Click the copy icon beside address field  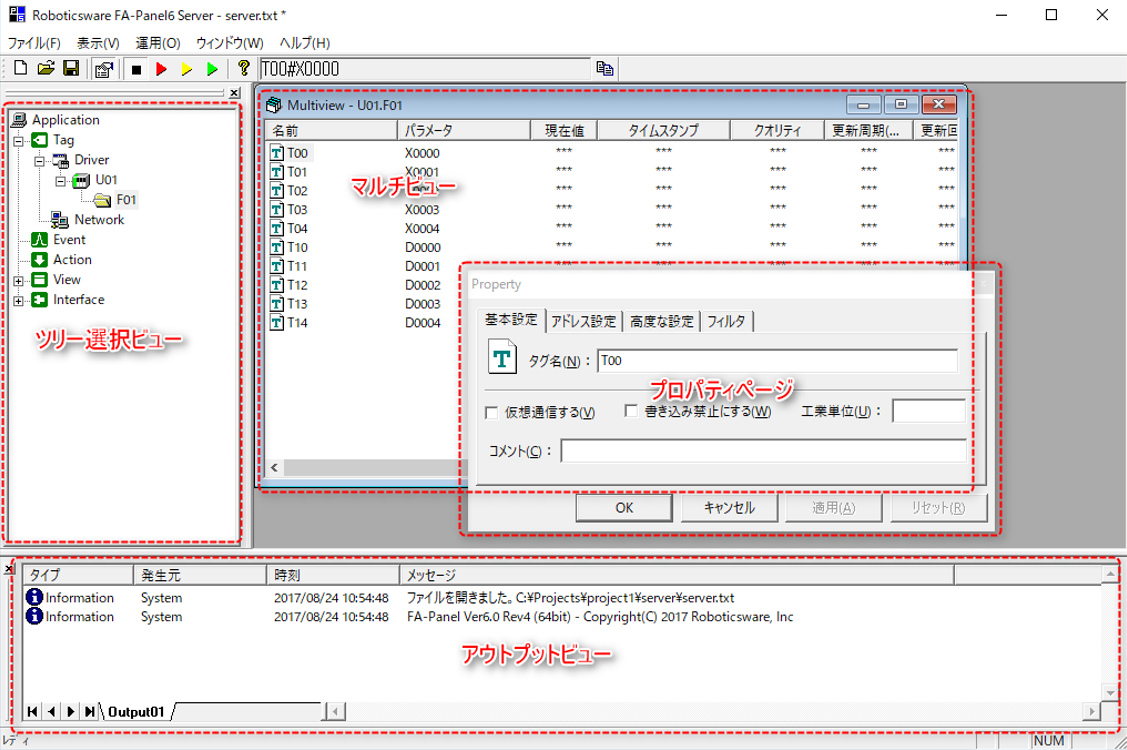point(604,69)
